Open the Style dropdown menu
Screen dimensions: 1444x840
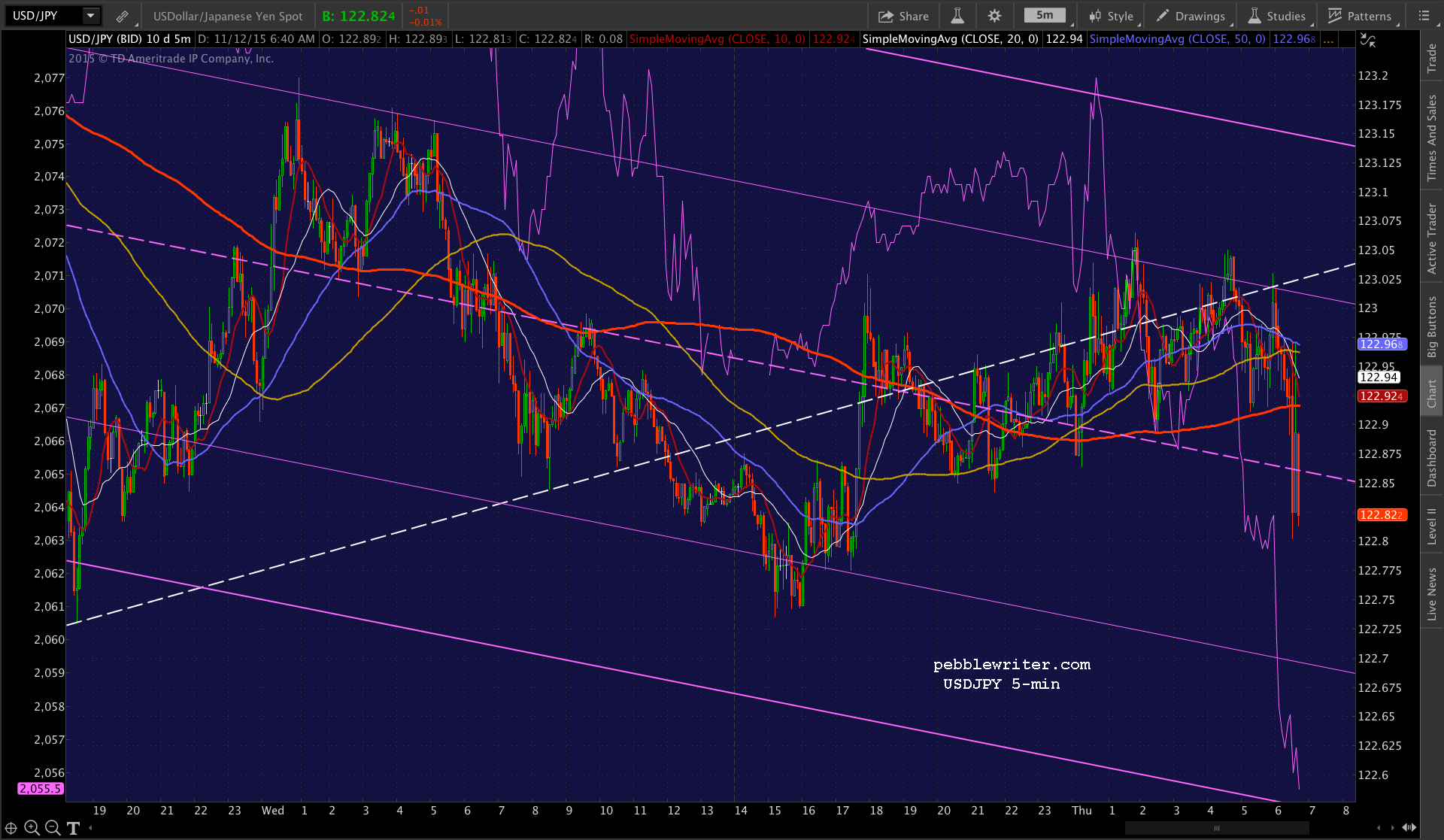tap(1111, 16)
